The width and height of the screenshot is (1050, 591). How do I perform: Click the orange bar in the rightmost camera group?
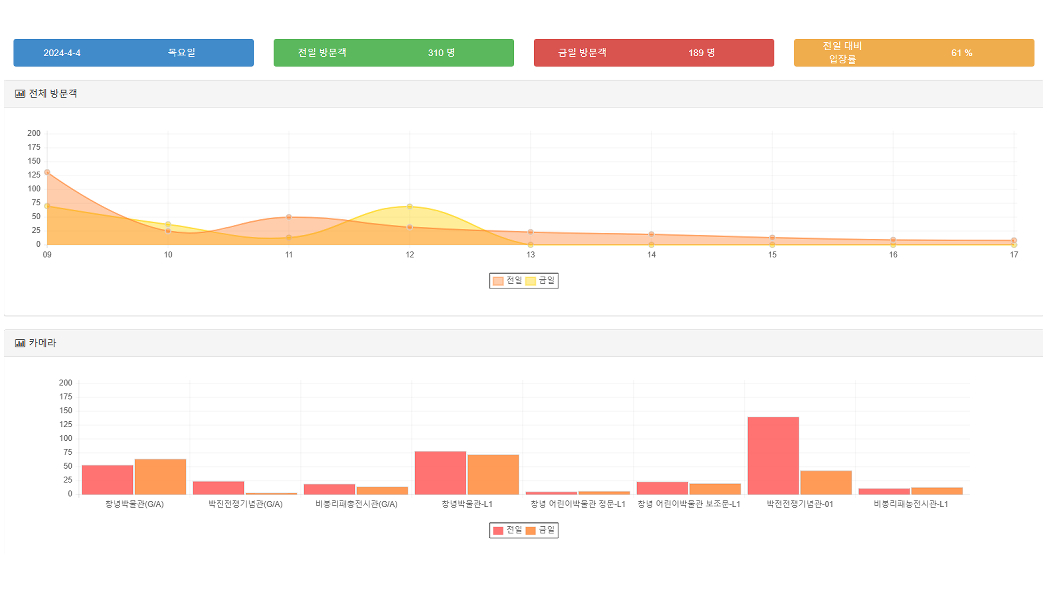click(x=937, y=490)
